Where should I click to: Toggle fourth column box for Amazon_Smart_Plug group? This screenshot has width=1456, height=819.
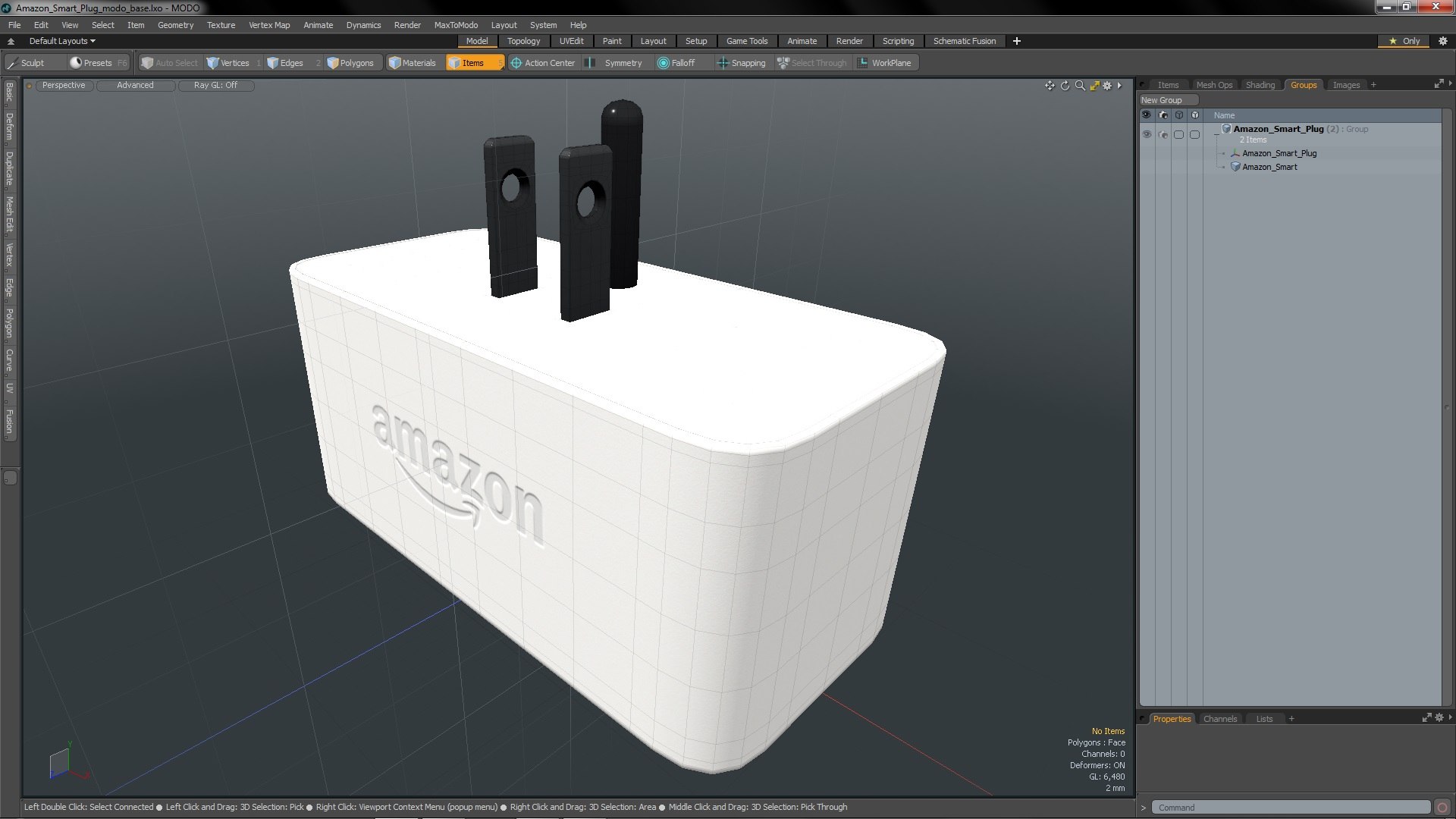[x=1194, y=134]
